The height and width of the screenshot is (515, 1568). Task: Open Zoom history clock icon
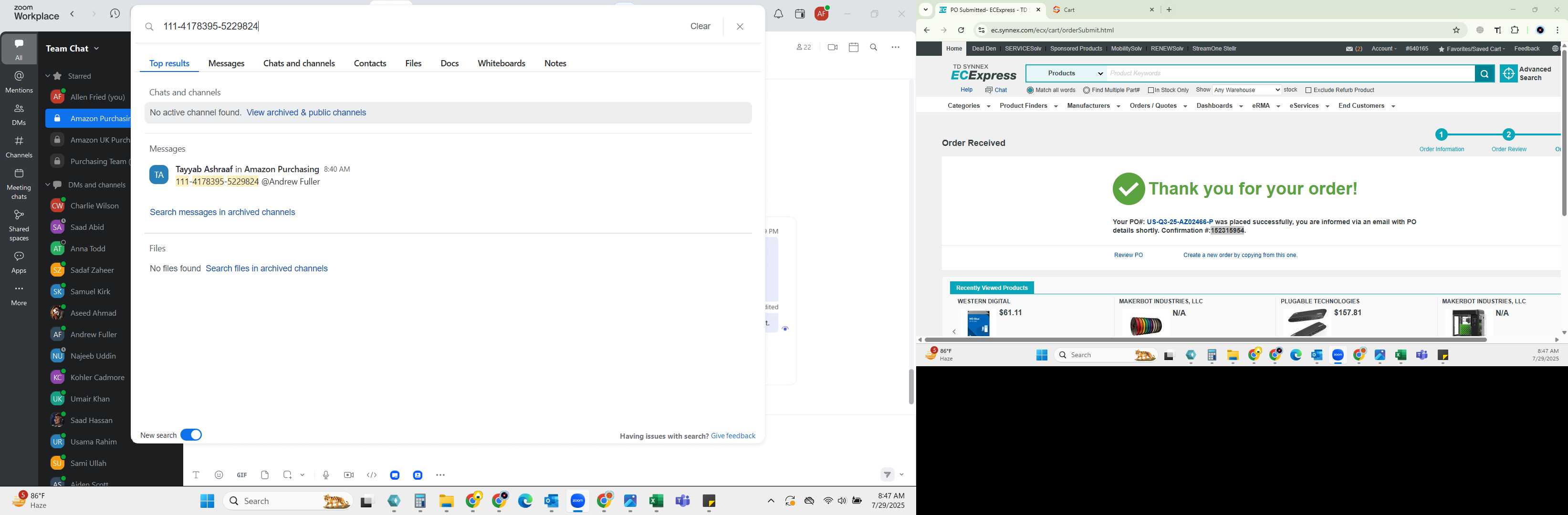(115, 14)
